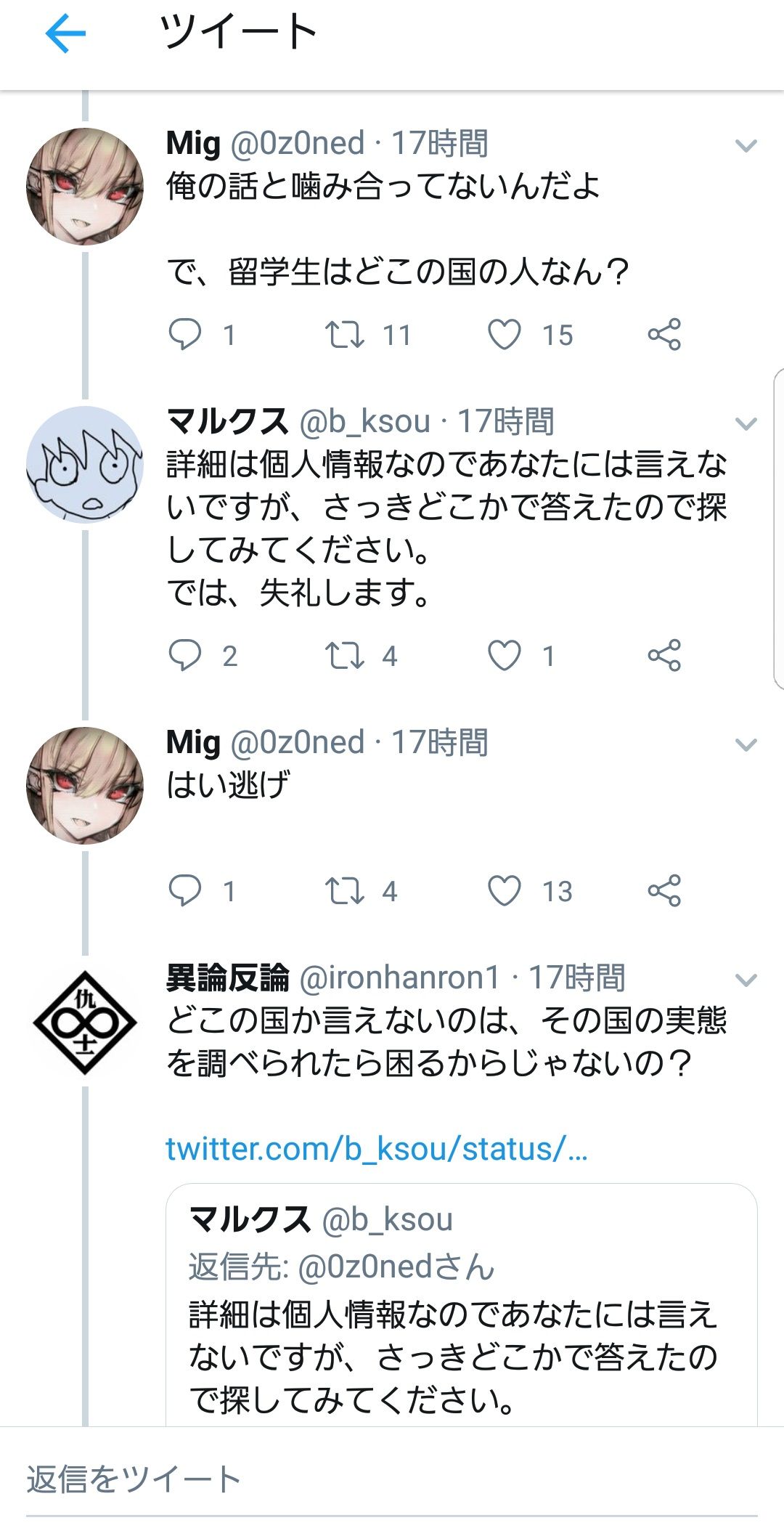Open the twitter.com/b_ksou/status link
This screenshot has width=784, height=1528.
coord(376,1149)
